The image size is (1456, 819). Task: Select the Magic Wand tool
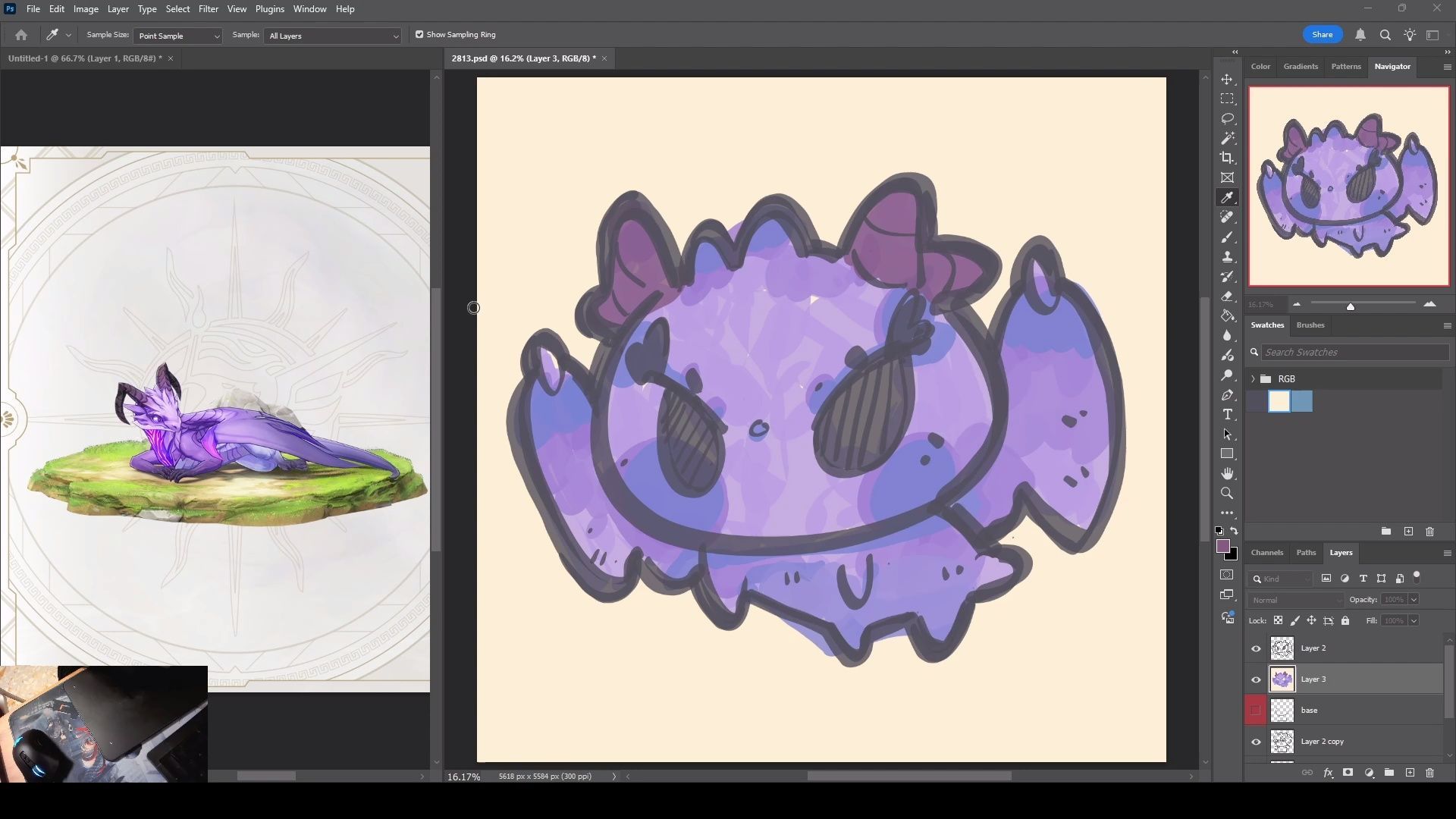(x=1227, y=139)
